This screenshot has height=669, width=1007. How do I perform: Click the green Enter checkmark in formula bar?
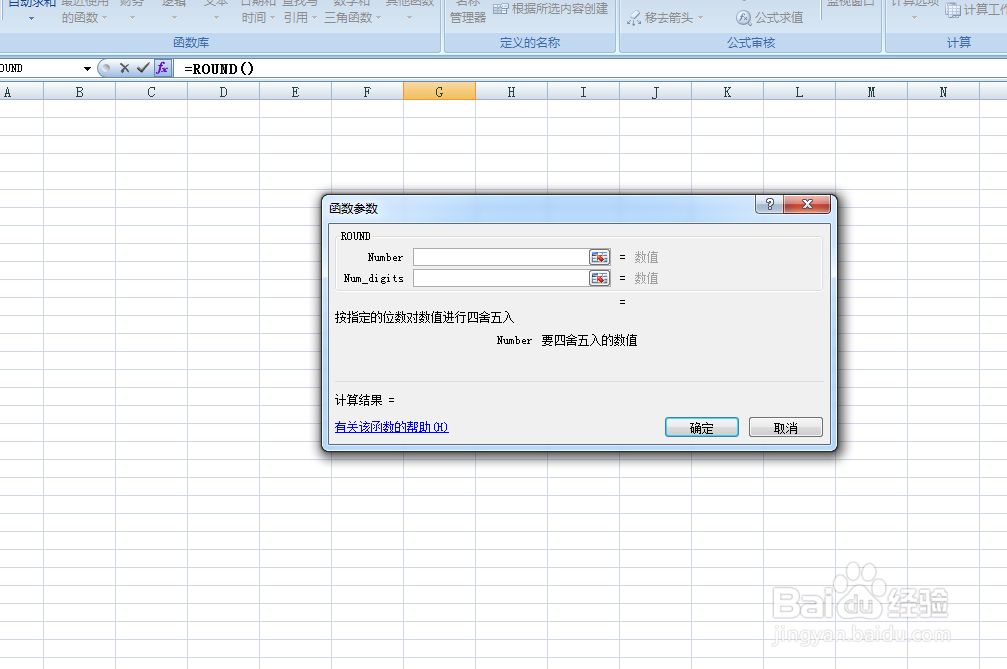click(142, 68)
